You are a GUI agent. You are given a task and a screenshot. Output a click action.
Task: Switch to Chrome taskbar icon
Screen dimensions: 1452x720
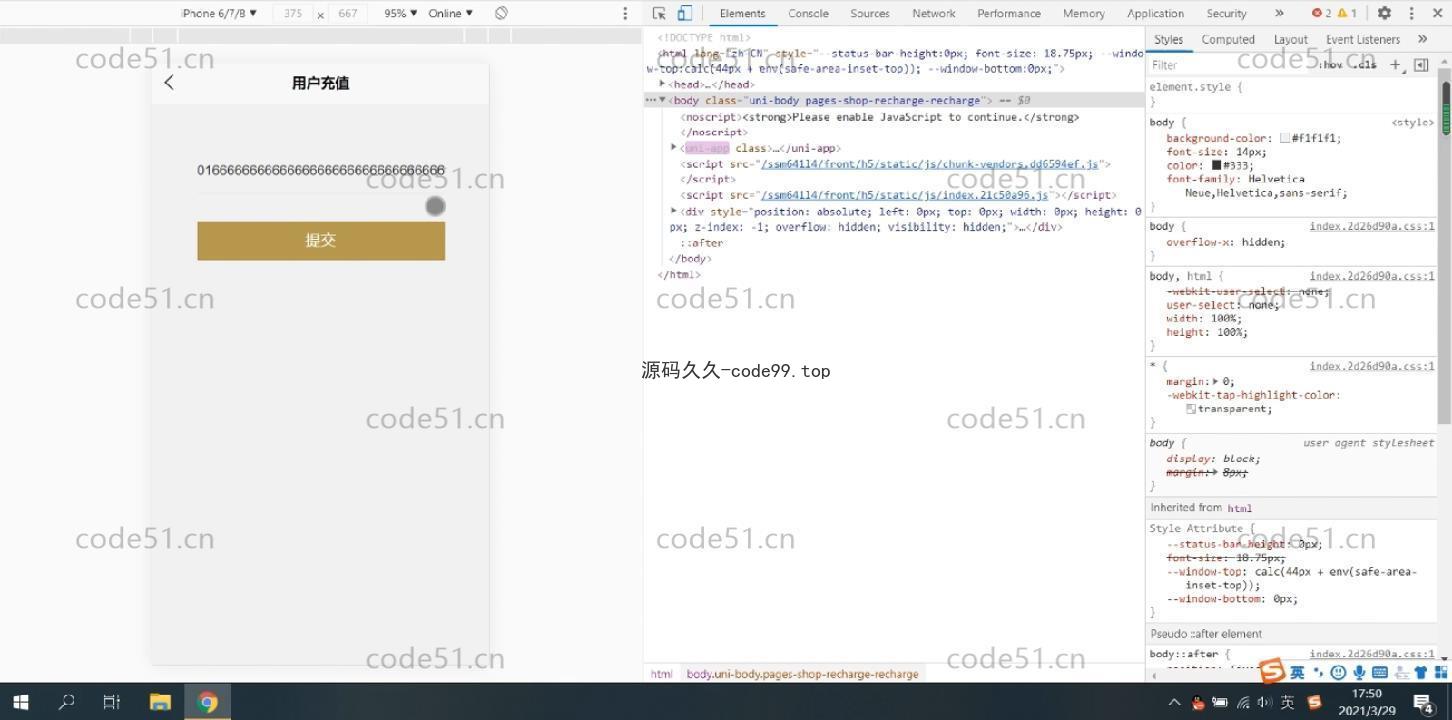[x=208, y=701]
